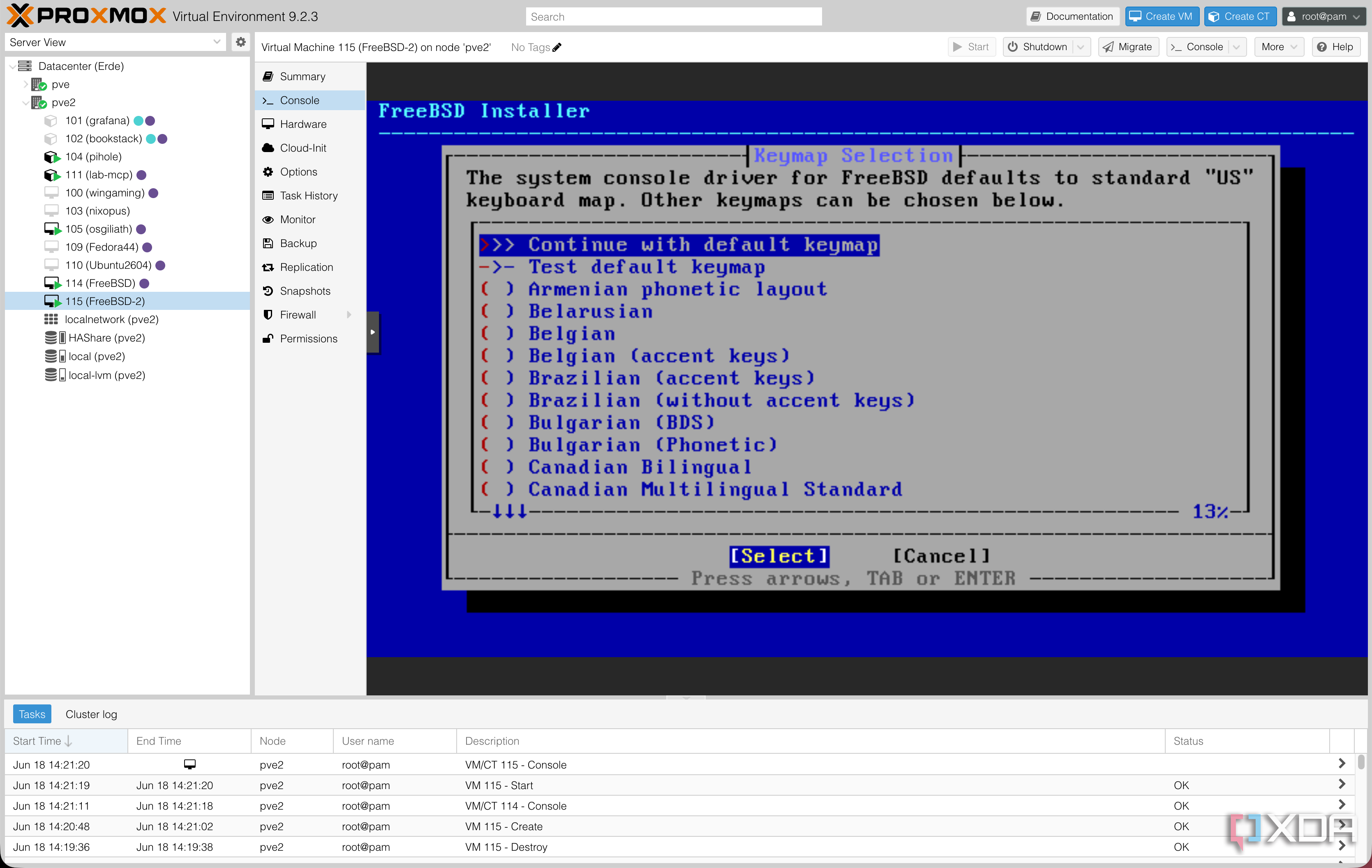Screen dimensions: 1372x868
Task: Open the root@pam user menu
Action: [1324, 16]
